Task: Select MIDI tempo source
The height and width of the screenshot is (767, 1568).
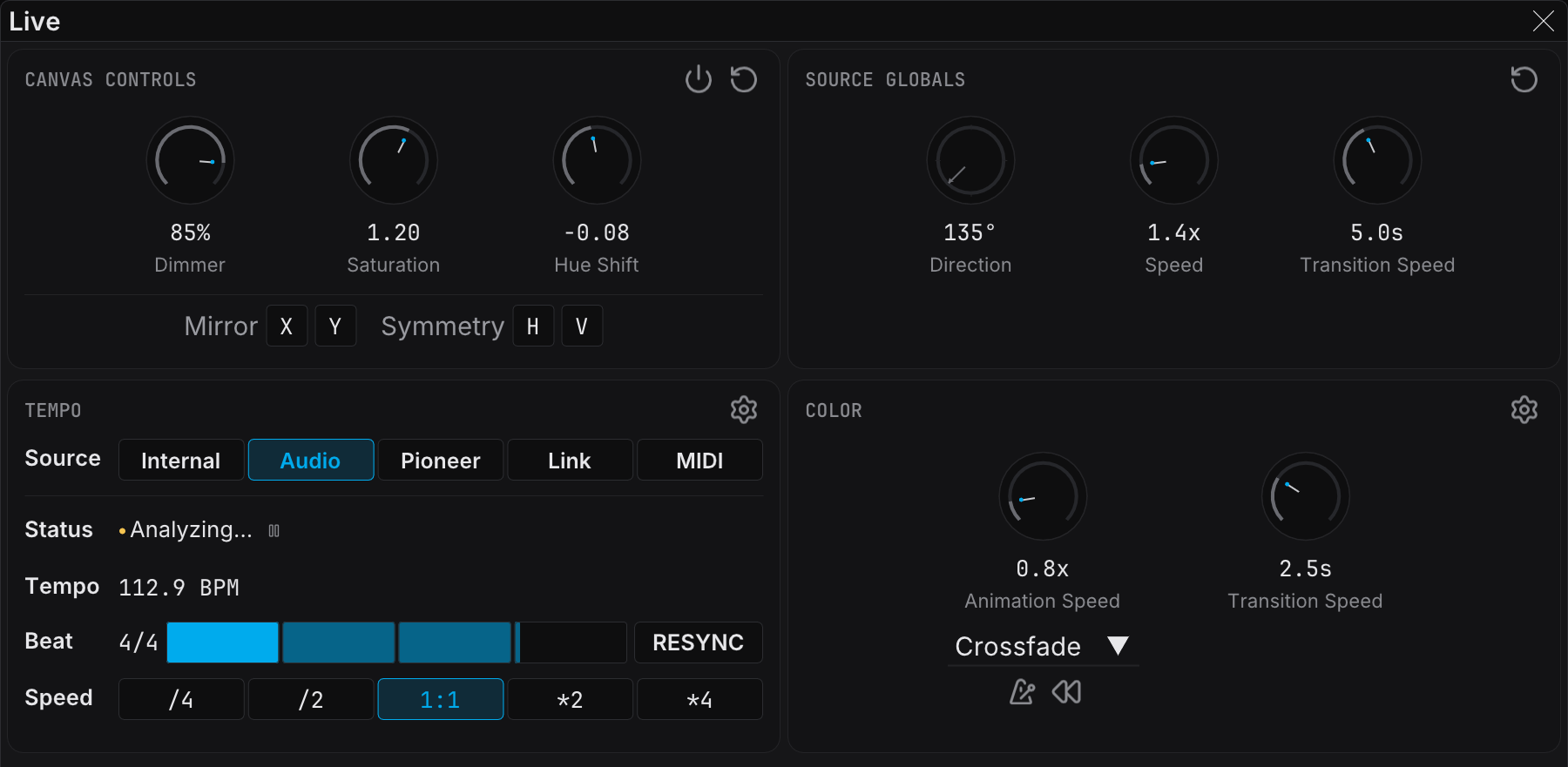Action: coord(700,460)
